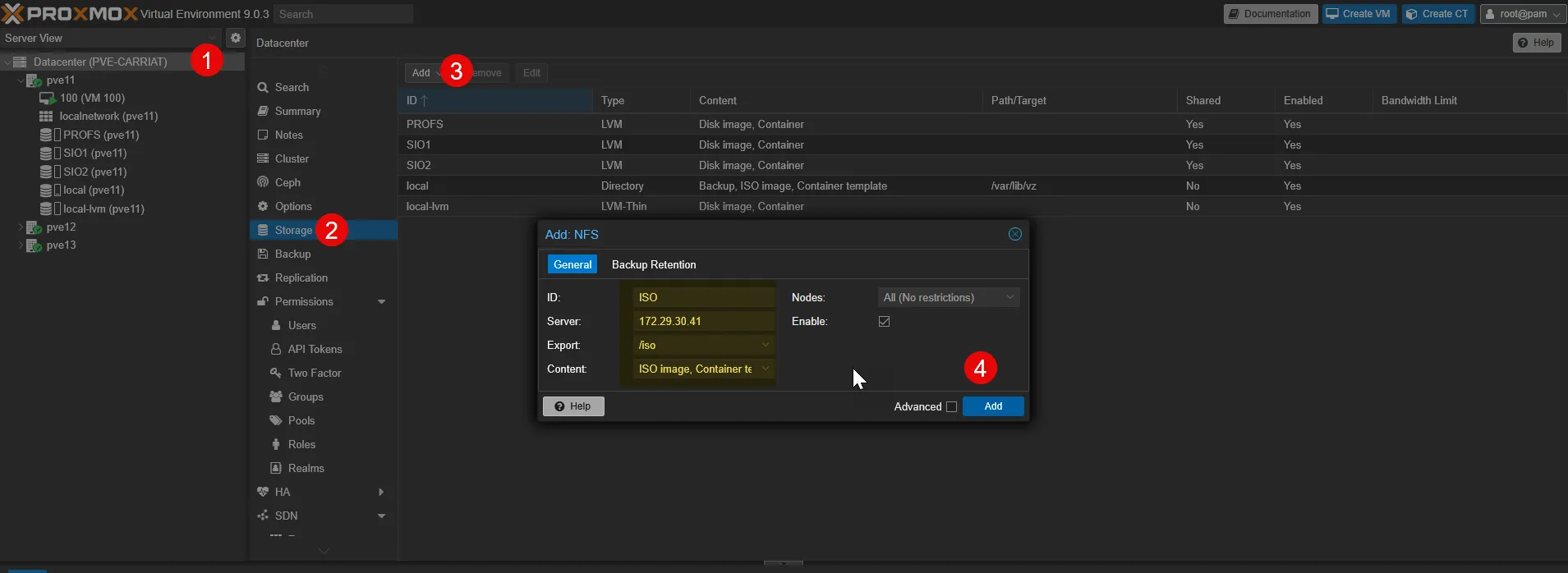Enable the Advanced checkbox
This screenshot has width=1568, height=573.
pyautogui.click(x=951, y=407)
